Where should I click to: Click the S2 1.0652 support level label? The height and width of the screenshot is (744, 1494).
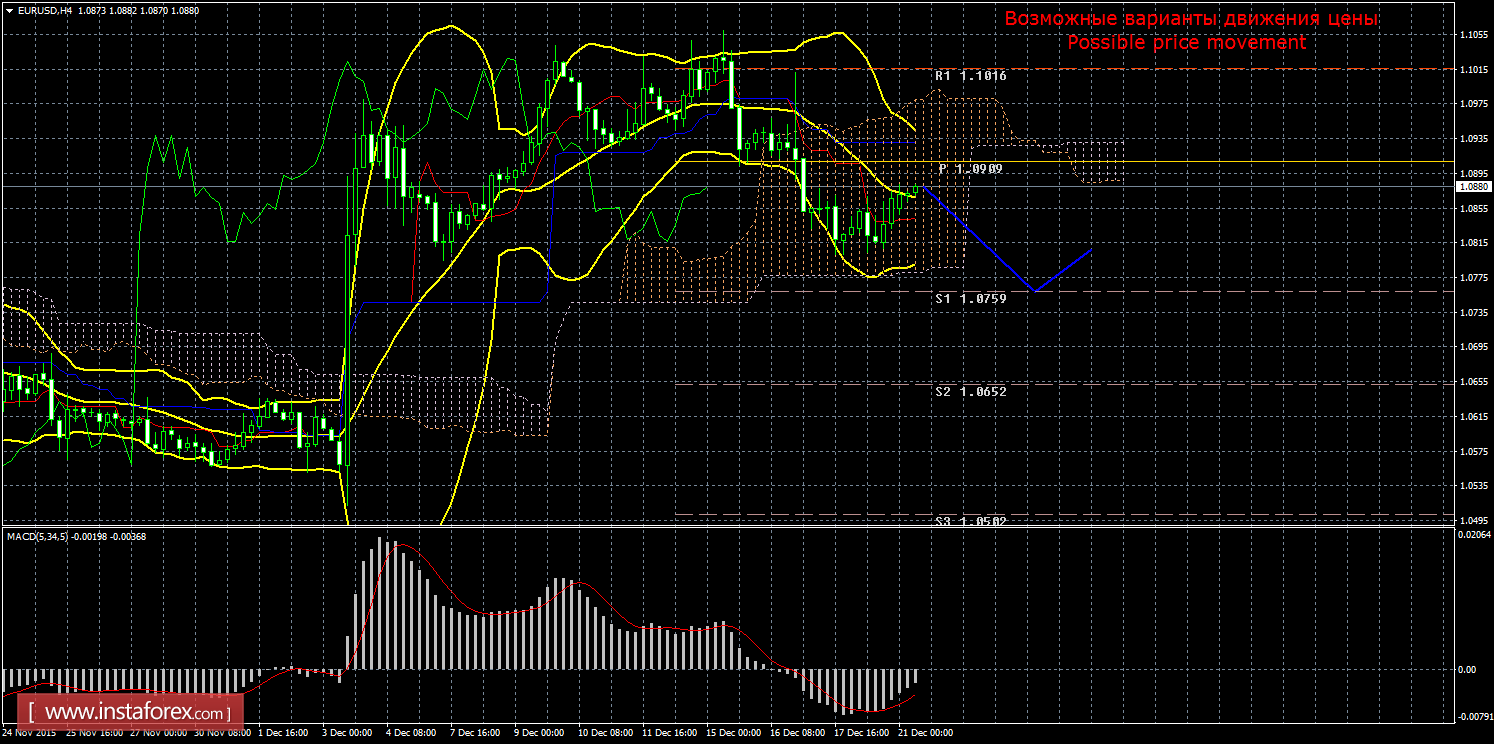click(x=970, y=391)
